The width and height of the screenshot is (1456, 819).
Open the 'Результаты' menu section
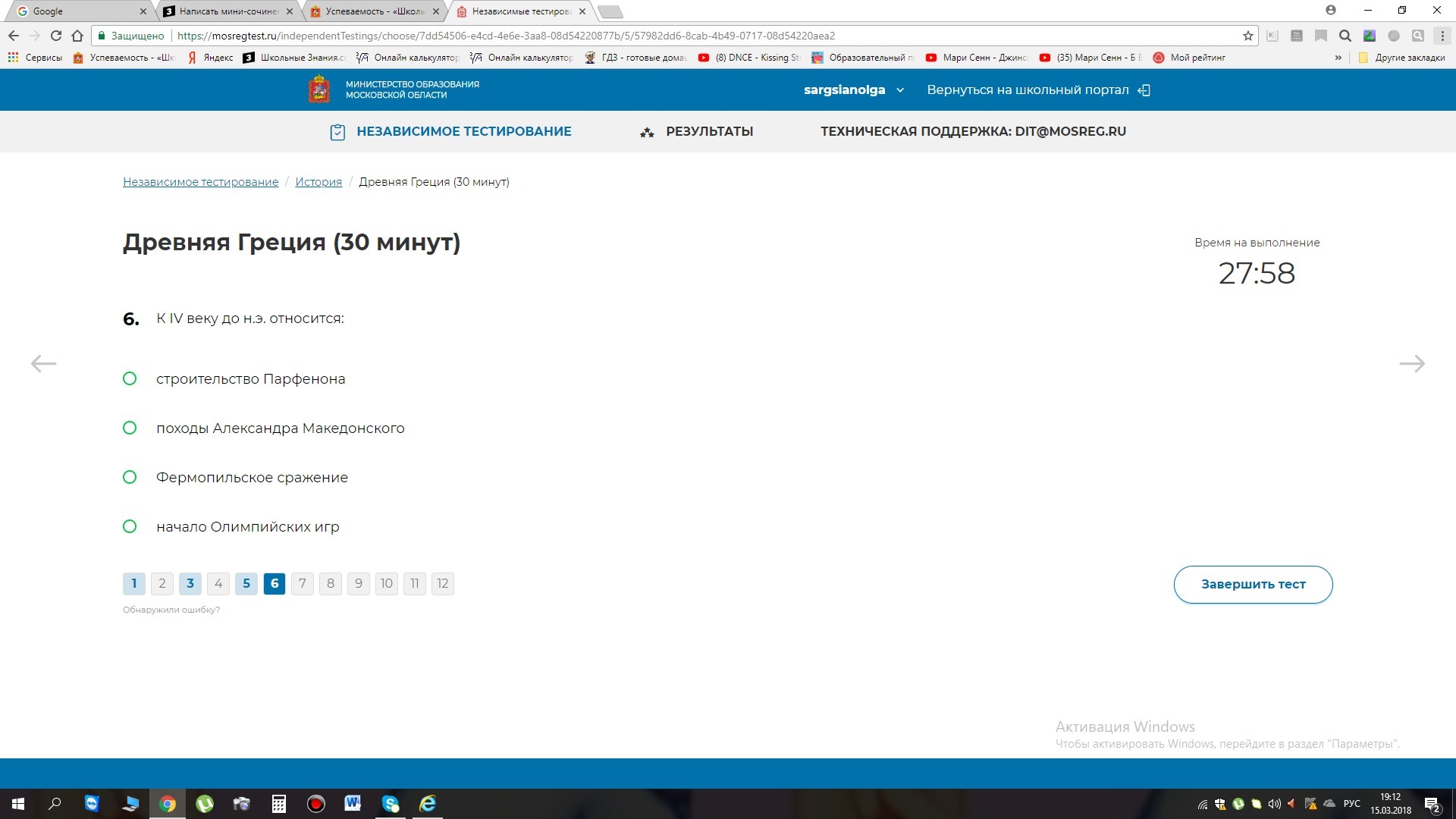pos(708,131)
